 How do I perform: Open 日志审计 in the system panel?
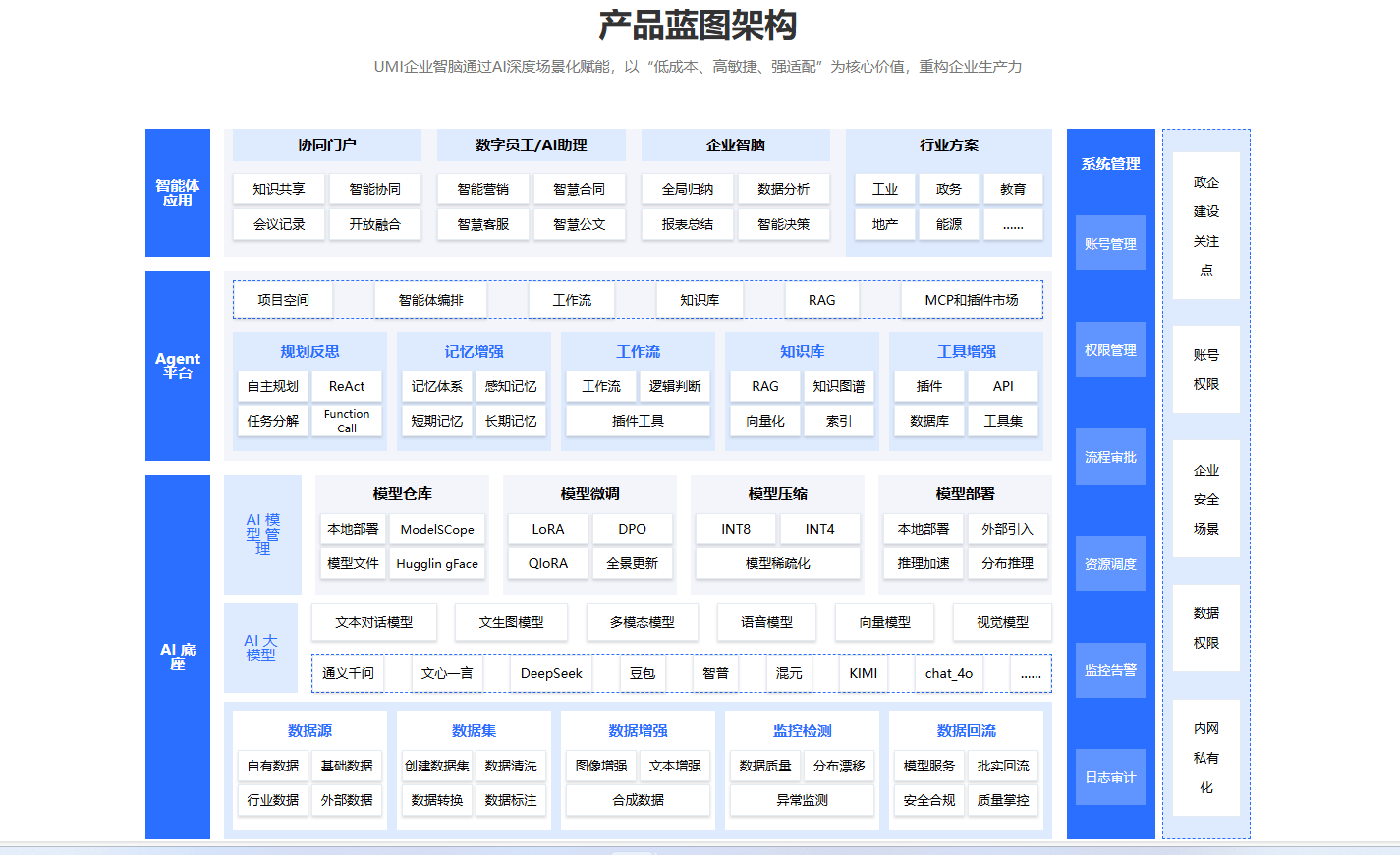[x=1110, y=776]
